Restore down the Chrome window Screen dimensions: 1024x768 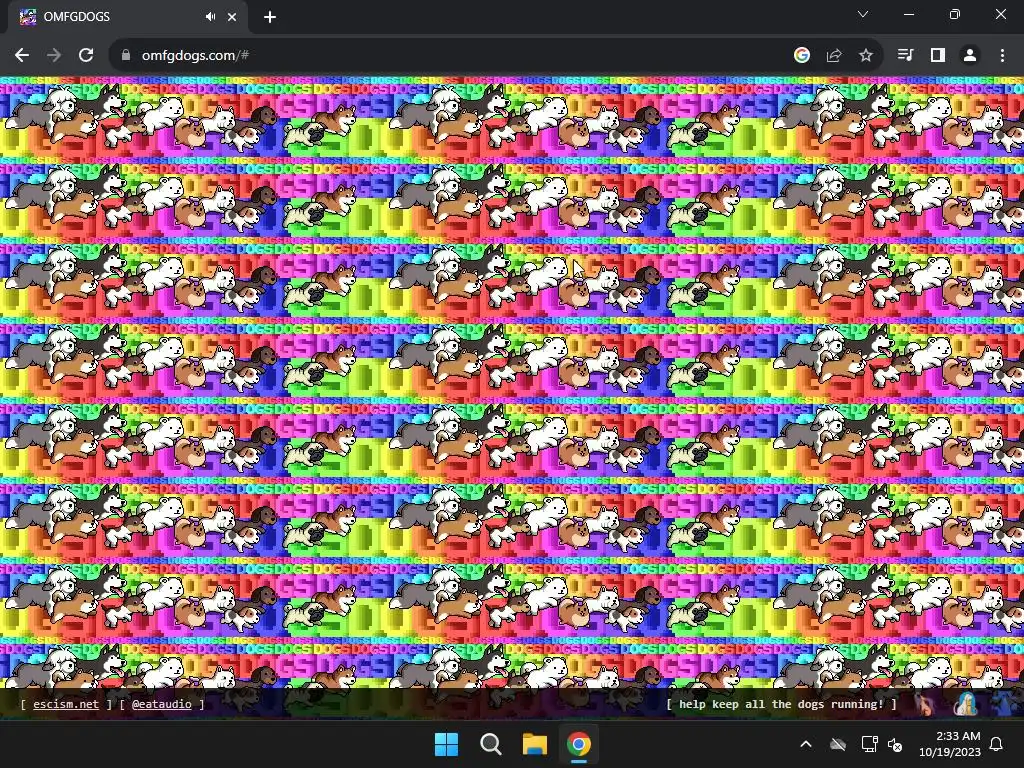click(x=955, y=14)
